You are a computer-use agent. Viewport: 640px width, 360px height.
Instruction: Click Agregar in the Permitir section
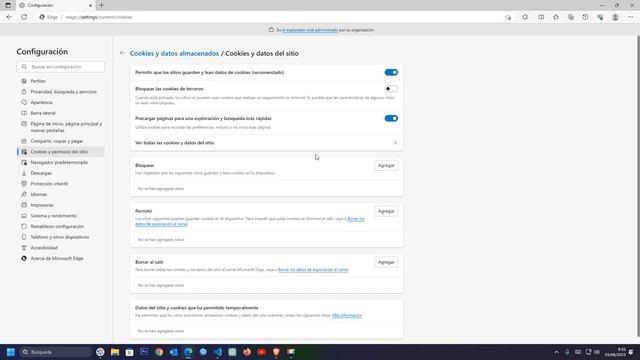[x=386, y=211]
